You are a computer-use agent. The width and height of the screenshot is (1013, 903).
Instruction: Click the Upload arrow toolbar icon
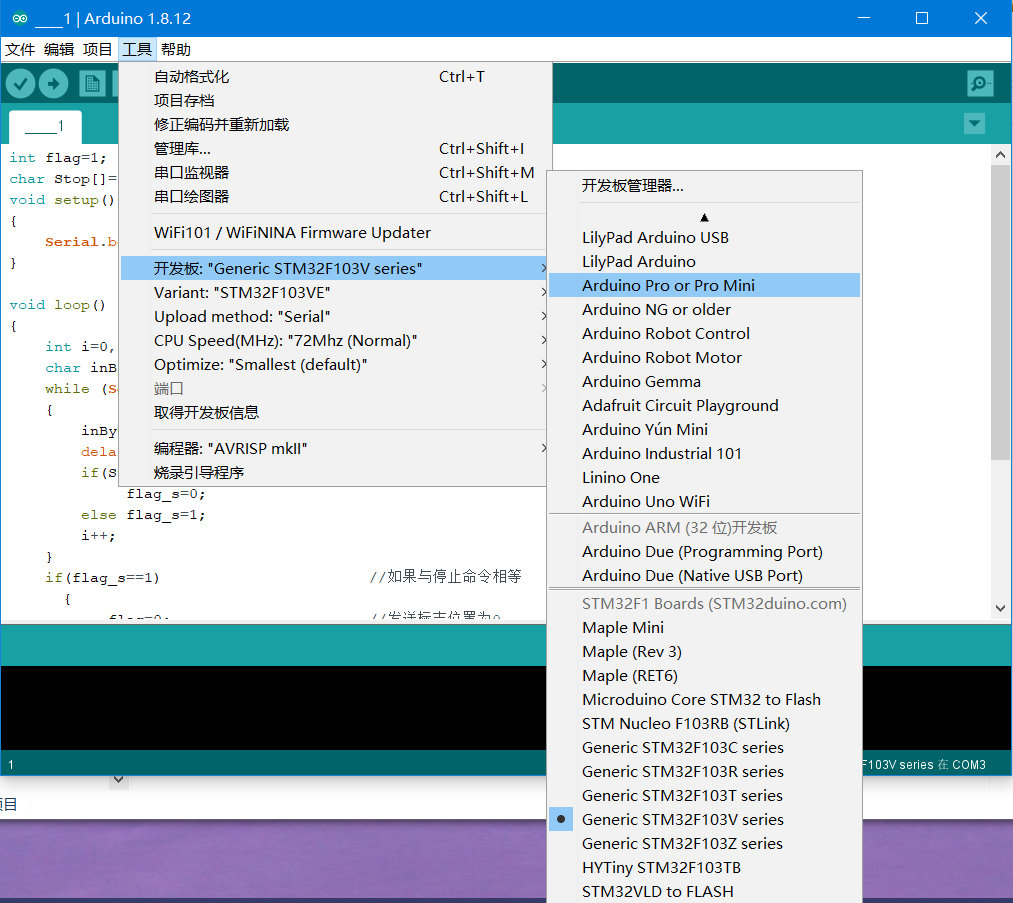click(x=54, y=83)
